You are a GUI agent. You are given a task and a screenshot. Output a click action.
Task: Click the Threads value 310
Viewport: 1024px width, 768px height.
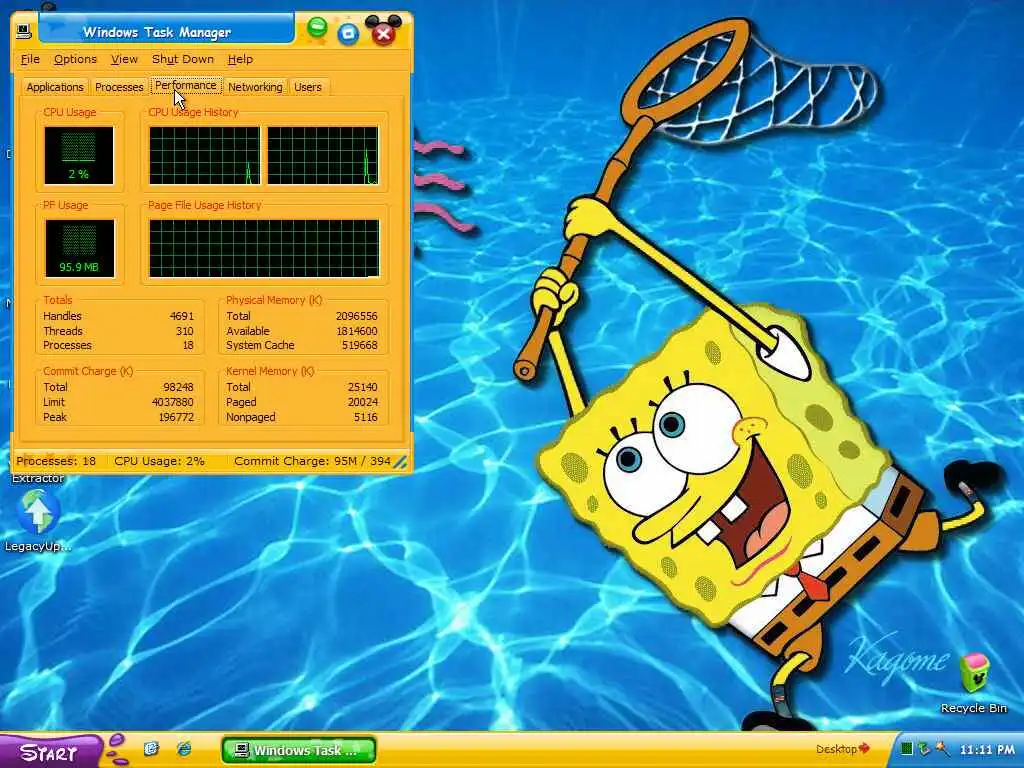[185, 331]
